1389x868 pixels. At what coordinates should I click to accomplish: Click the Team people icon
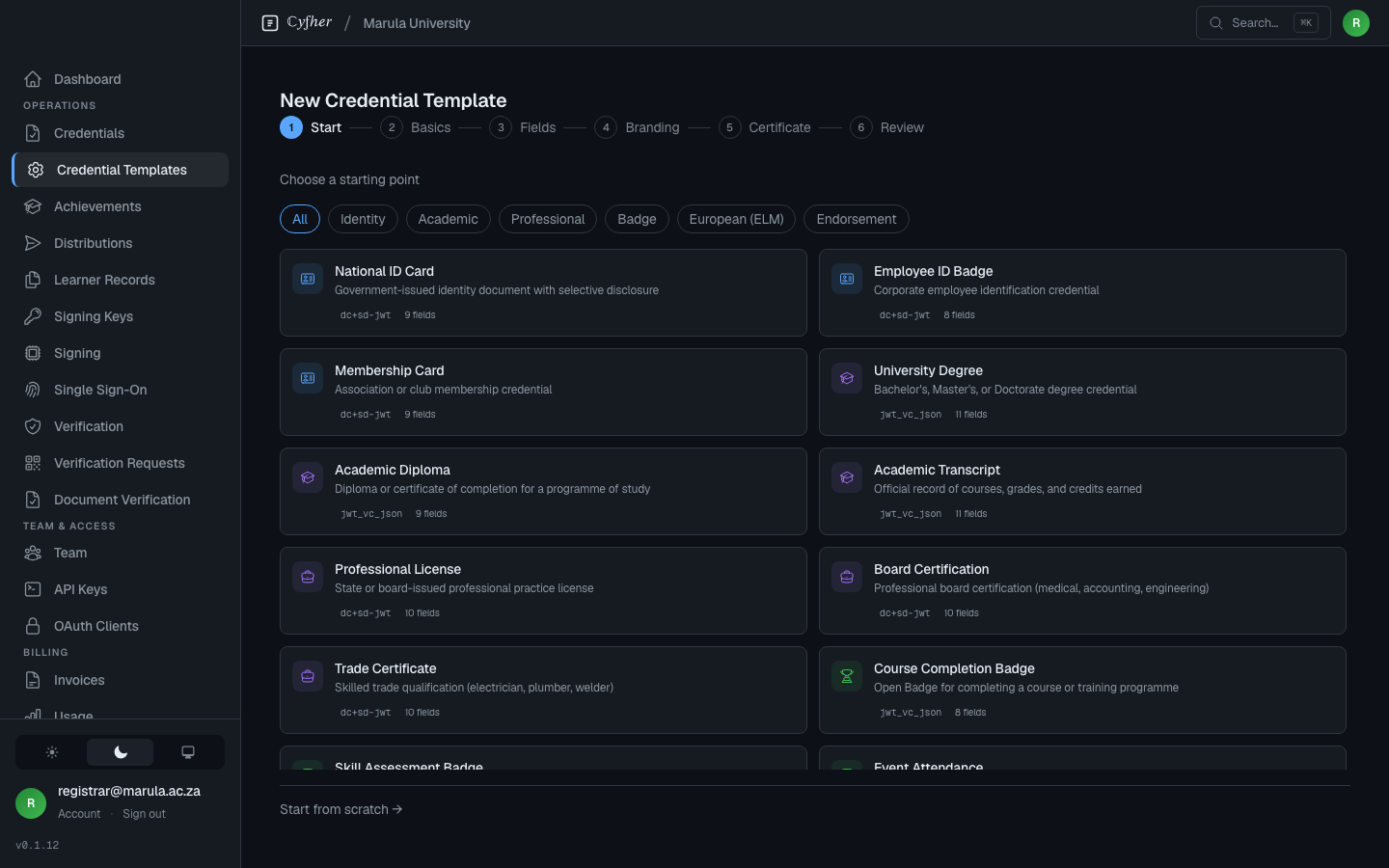click(x=33, y=553)
